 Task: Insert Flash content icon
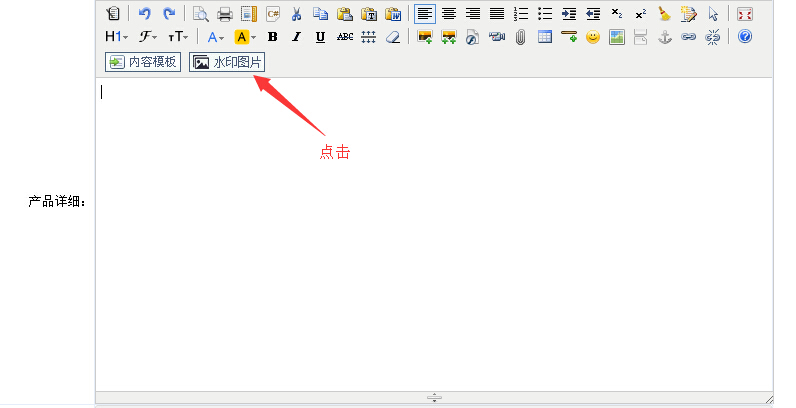coord(473,37)
